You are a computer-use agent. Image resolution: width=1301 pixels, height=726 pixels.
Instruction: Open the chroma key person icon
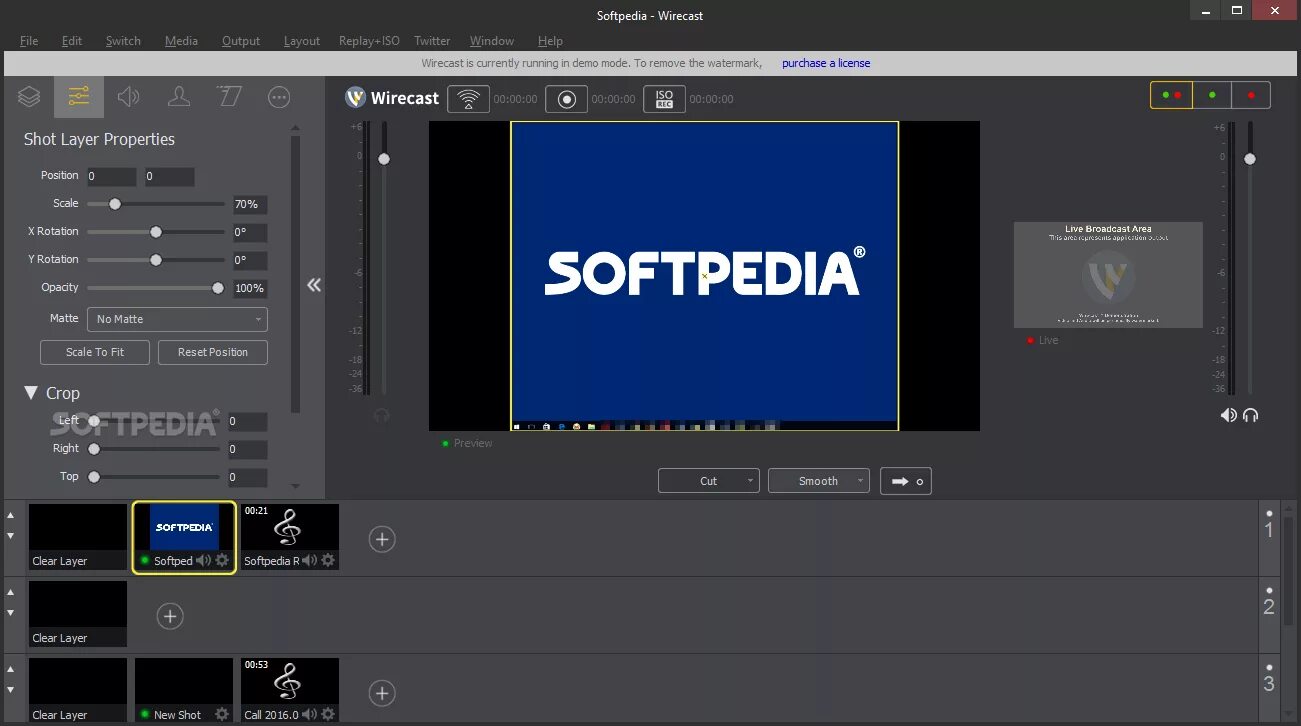point(179,97)
